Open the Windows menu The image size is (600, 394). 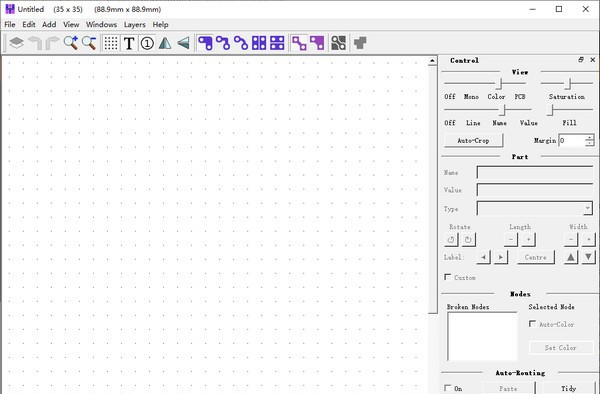[101, 24]
